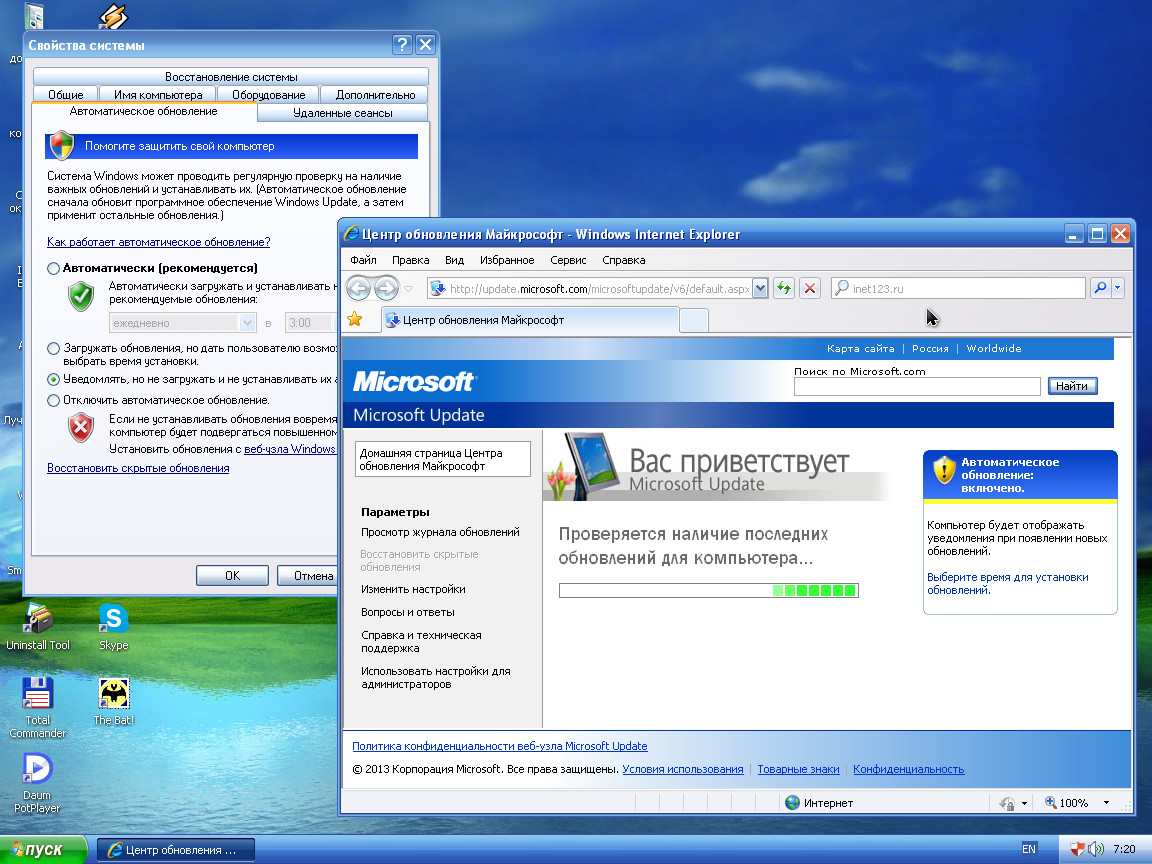This screenshot has height=864, width=1152.
Task: Click the green update check progress bar
Action: 708,590
